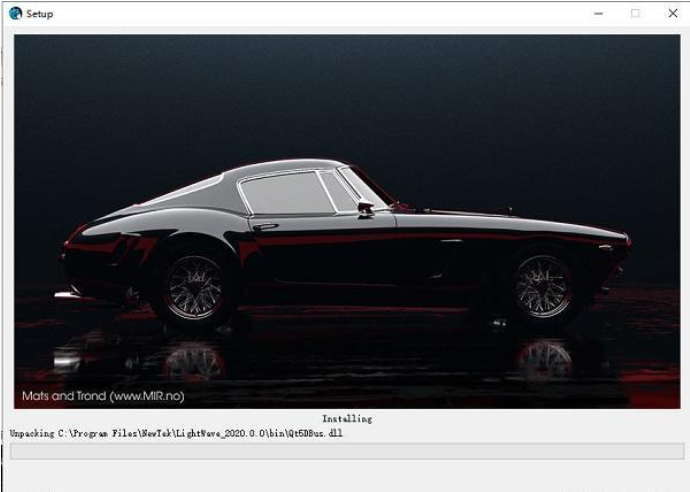Click the 'Unpacking C:\Program Files\NewTek' path text

(176, 433)
